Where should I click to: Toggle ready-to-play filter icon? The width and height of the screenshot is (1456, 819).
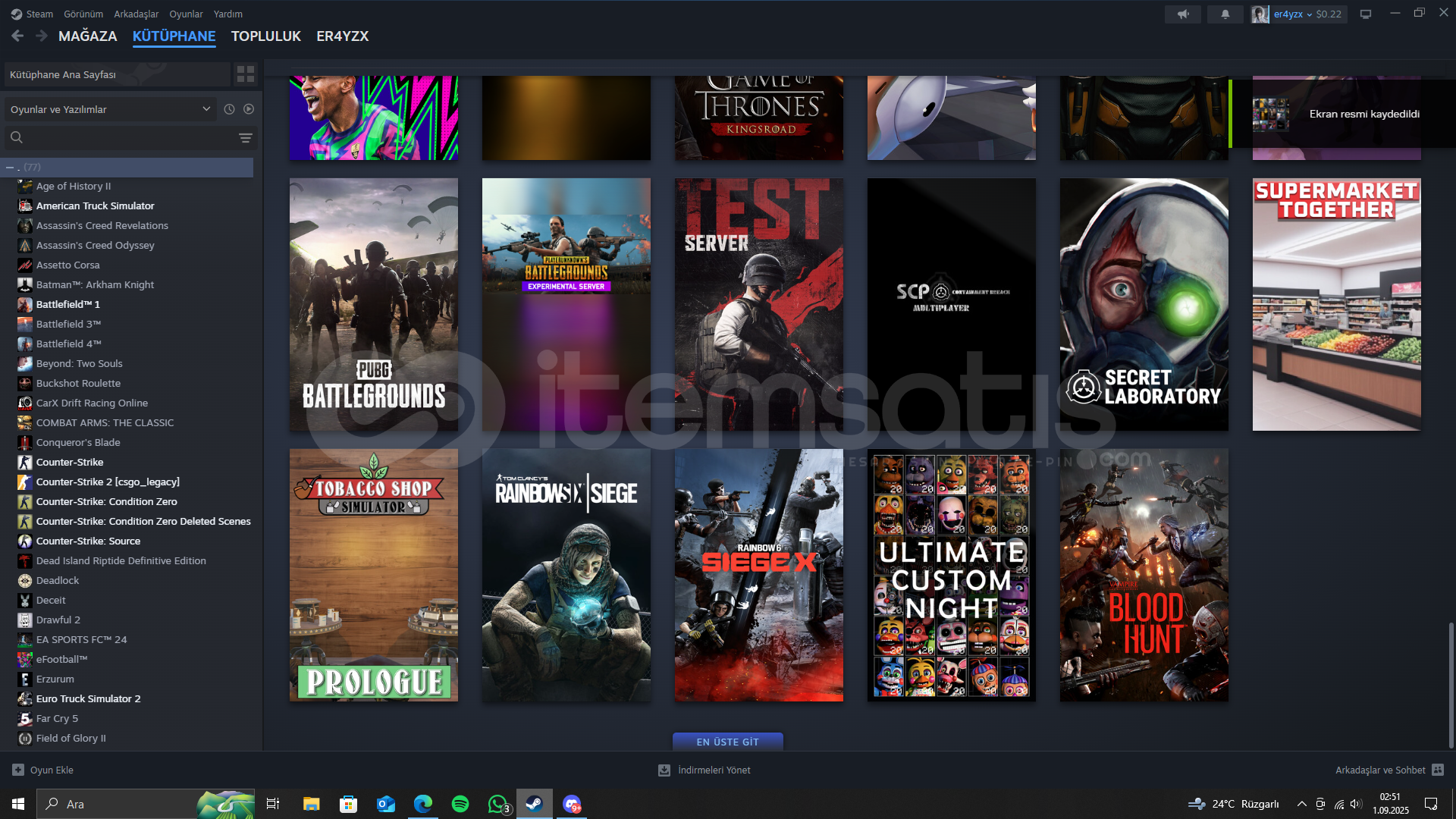pos(249,109)
